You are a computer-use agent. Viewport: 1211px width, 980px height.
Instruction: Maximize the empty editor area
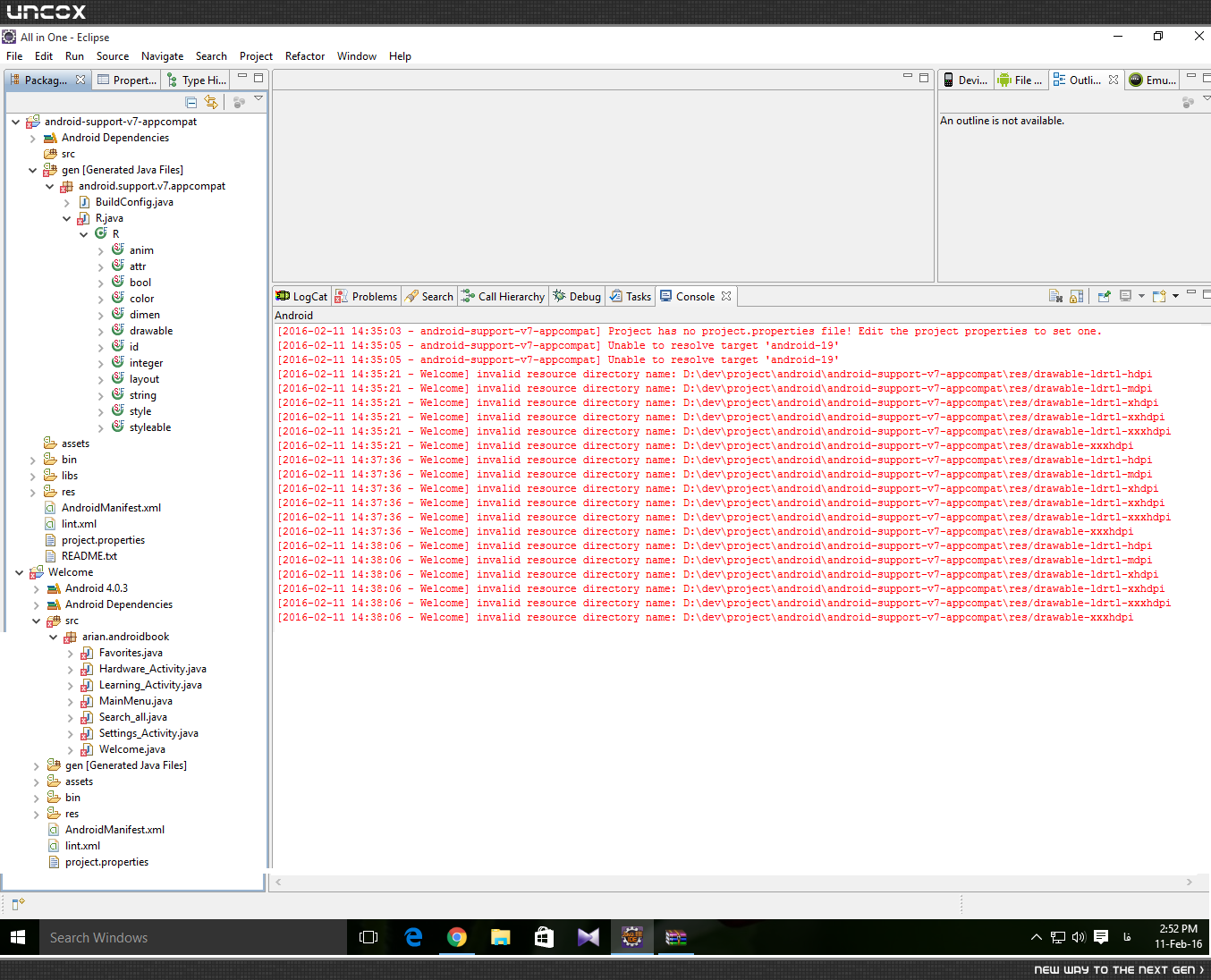click(x=924, y=78)
